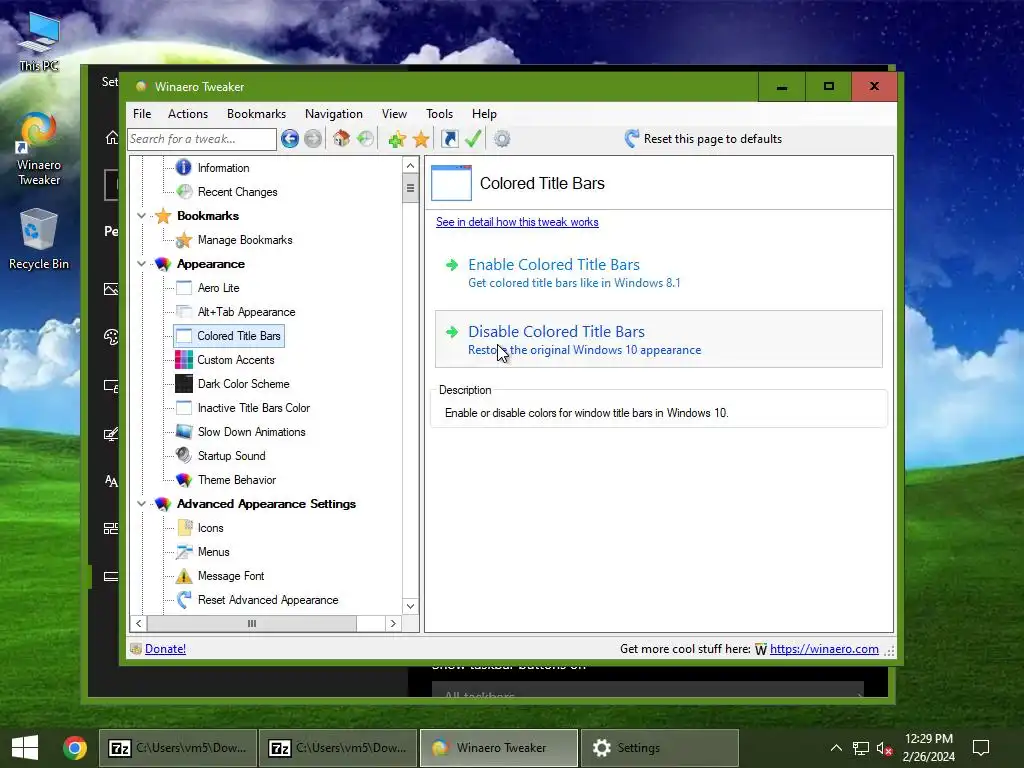Click the grey Forward navigation arrow

point(313,138)
